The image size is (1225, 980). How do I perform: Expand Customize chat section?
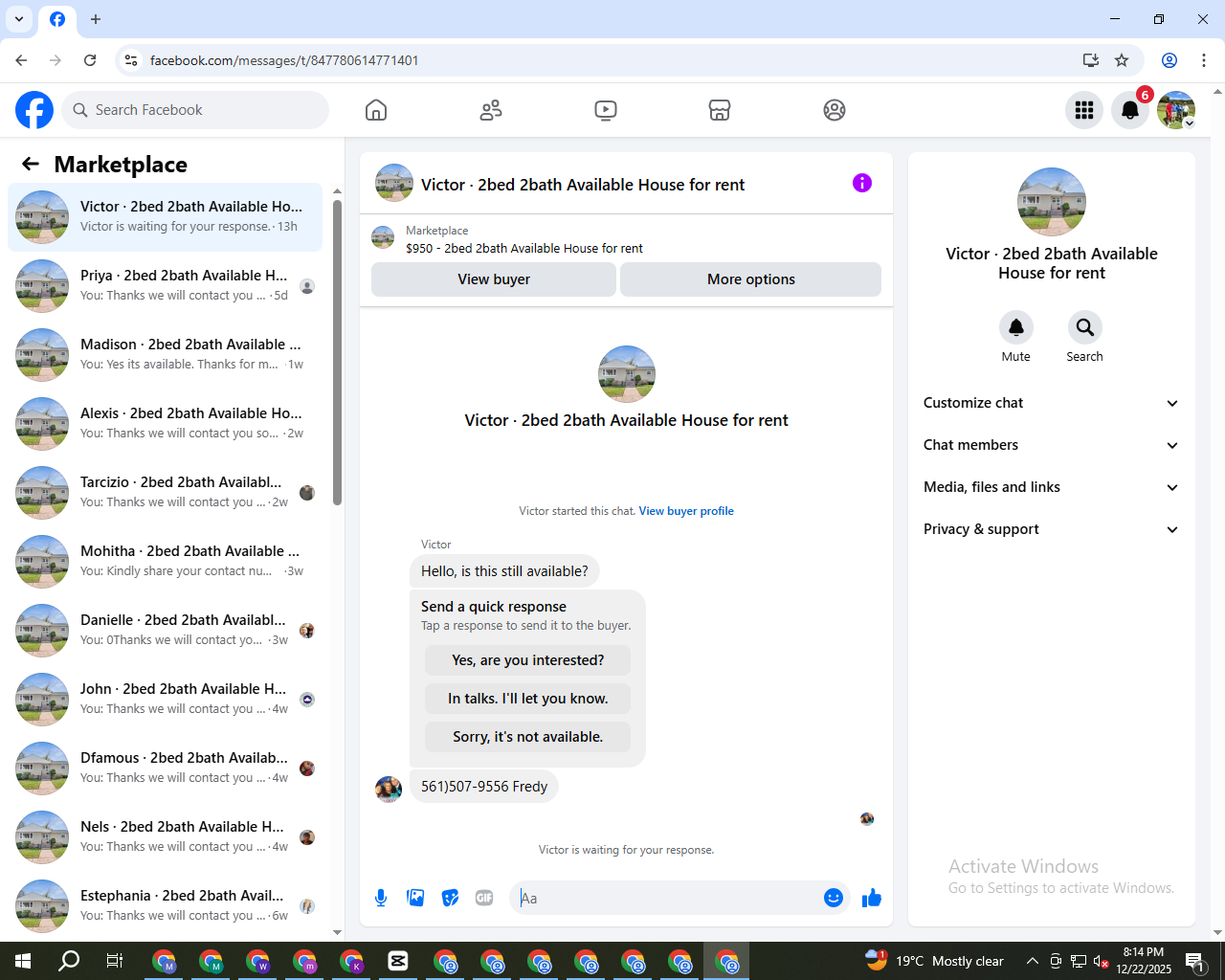[x=1051, y=403]
